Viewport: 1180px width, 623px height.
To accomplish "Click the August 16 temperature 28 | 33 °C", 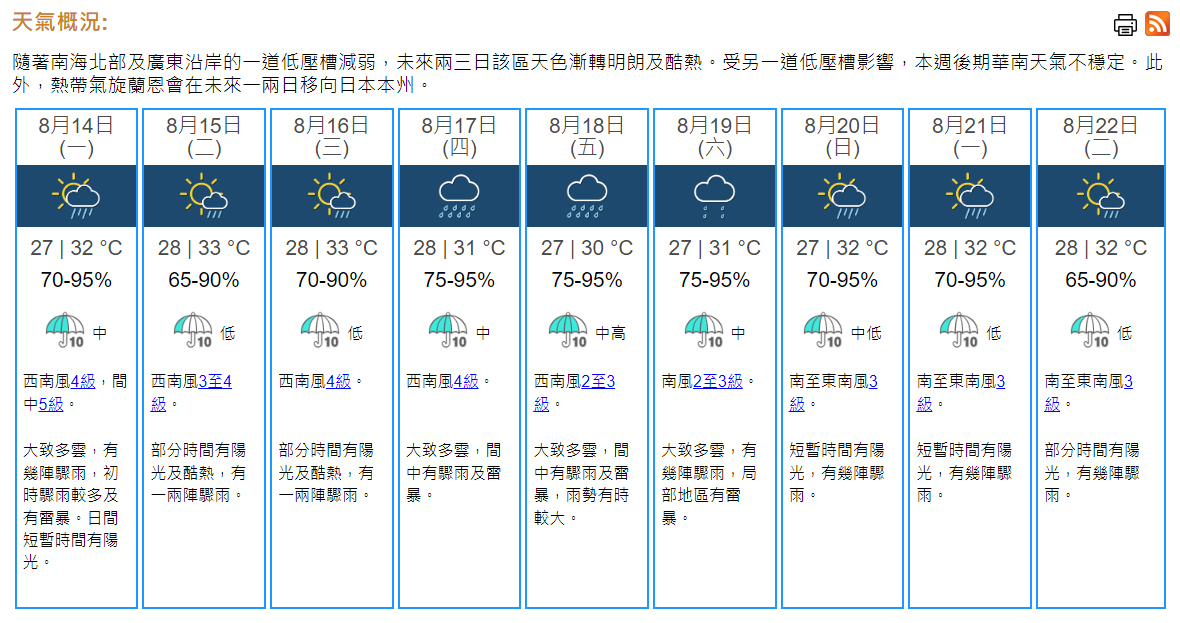I will [332, 248].
